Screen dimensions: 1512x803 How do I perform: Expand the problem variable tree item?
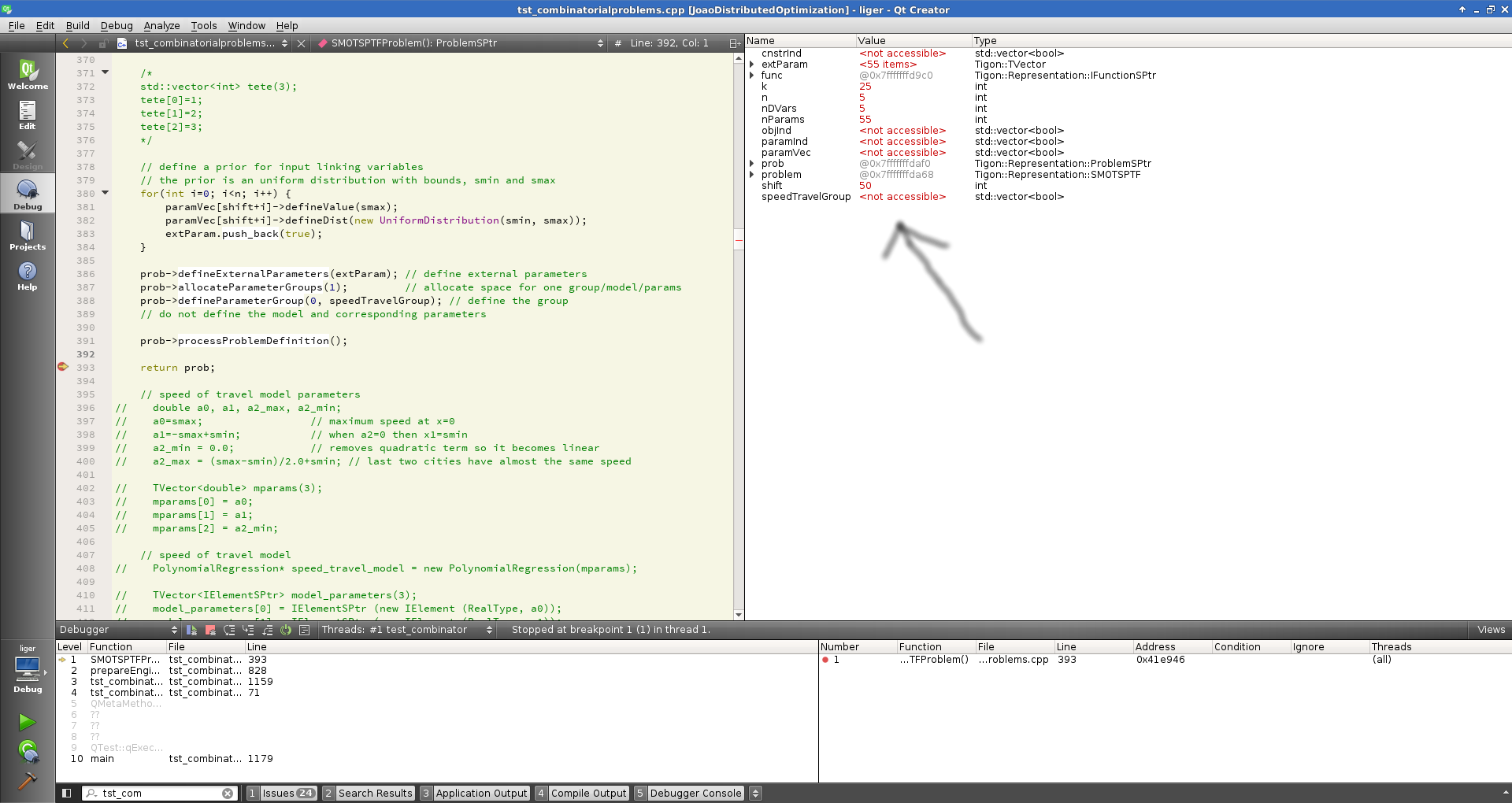(752, 175)
